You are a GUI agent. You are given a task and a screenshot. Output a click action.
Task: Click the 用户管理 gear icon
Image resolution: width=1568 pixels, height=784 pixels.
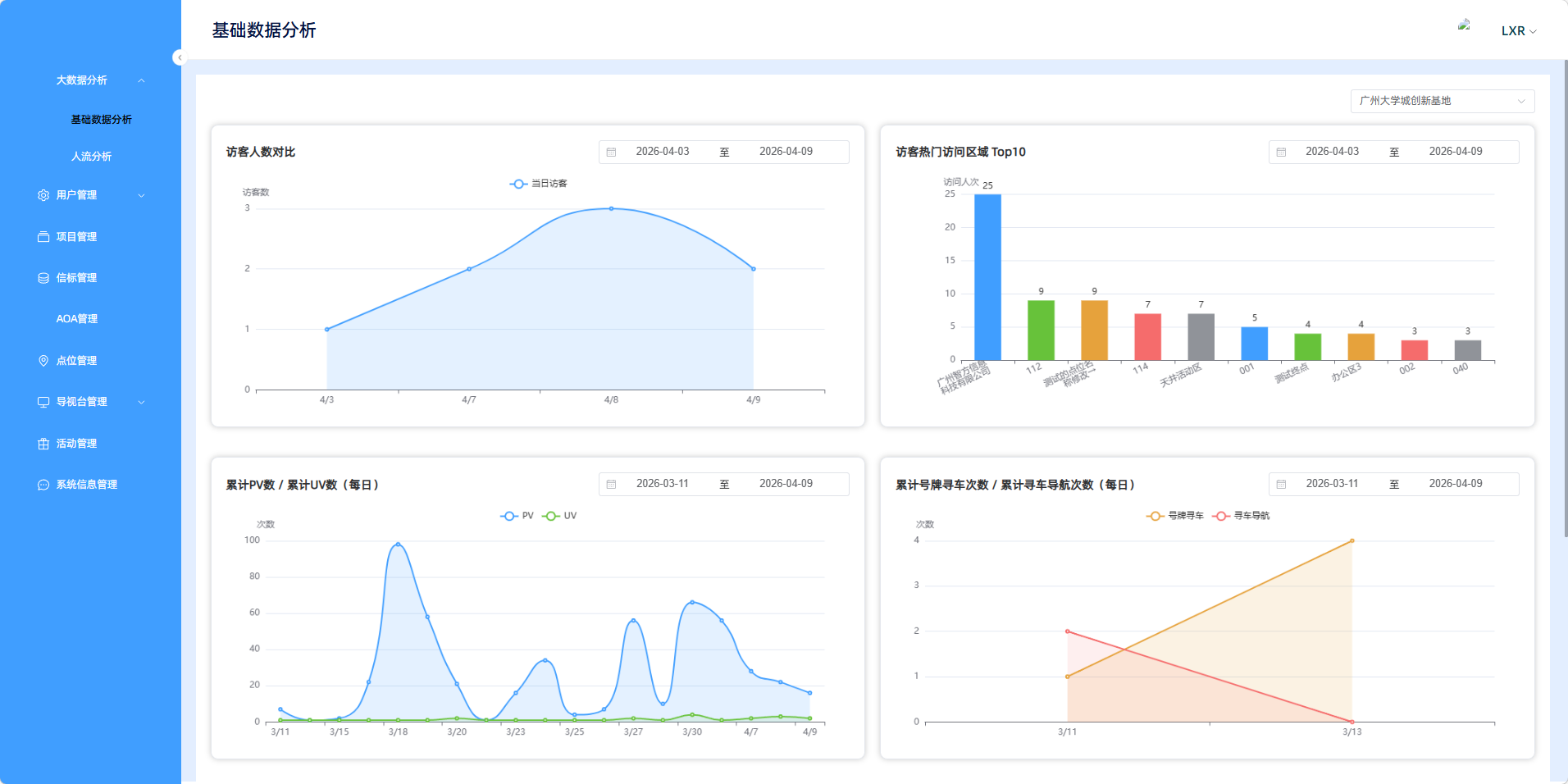[43, 195]
